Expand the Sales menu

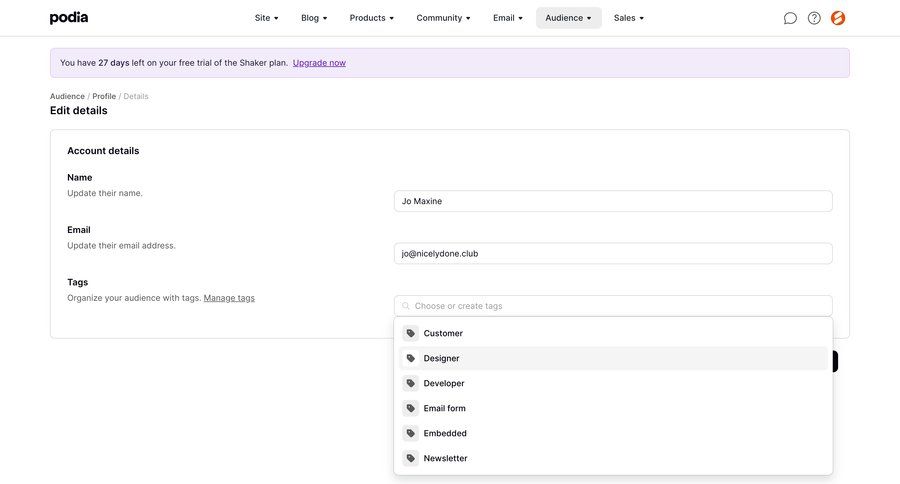point(629,18)
